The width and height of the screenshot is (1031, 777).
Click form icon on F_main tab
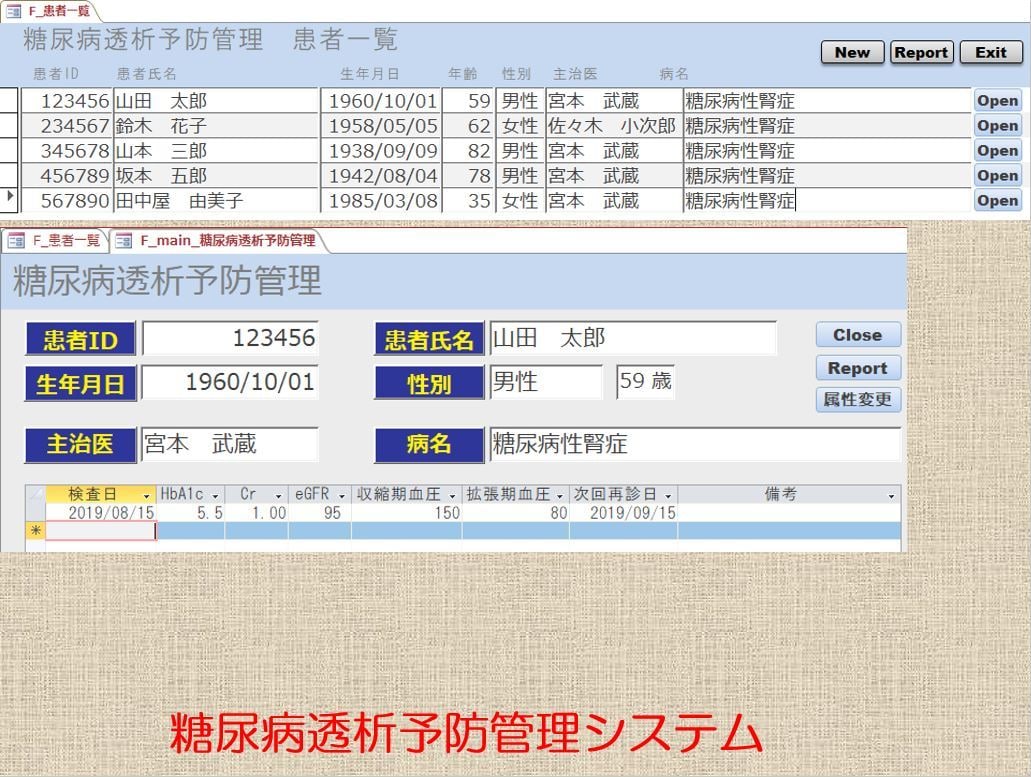pyautogui.click(x=124, y=241)
